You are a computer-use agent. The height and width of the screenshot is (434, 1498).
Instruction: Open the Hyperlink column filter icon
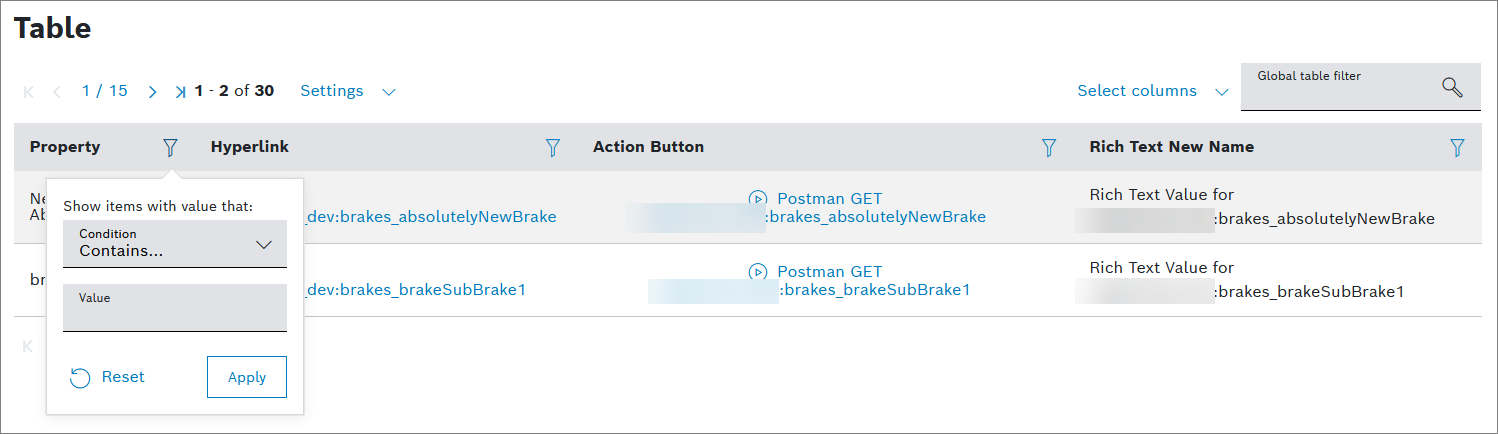coord(552,148)
